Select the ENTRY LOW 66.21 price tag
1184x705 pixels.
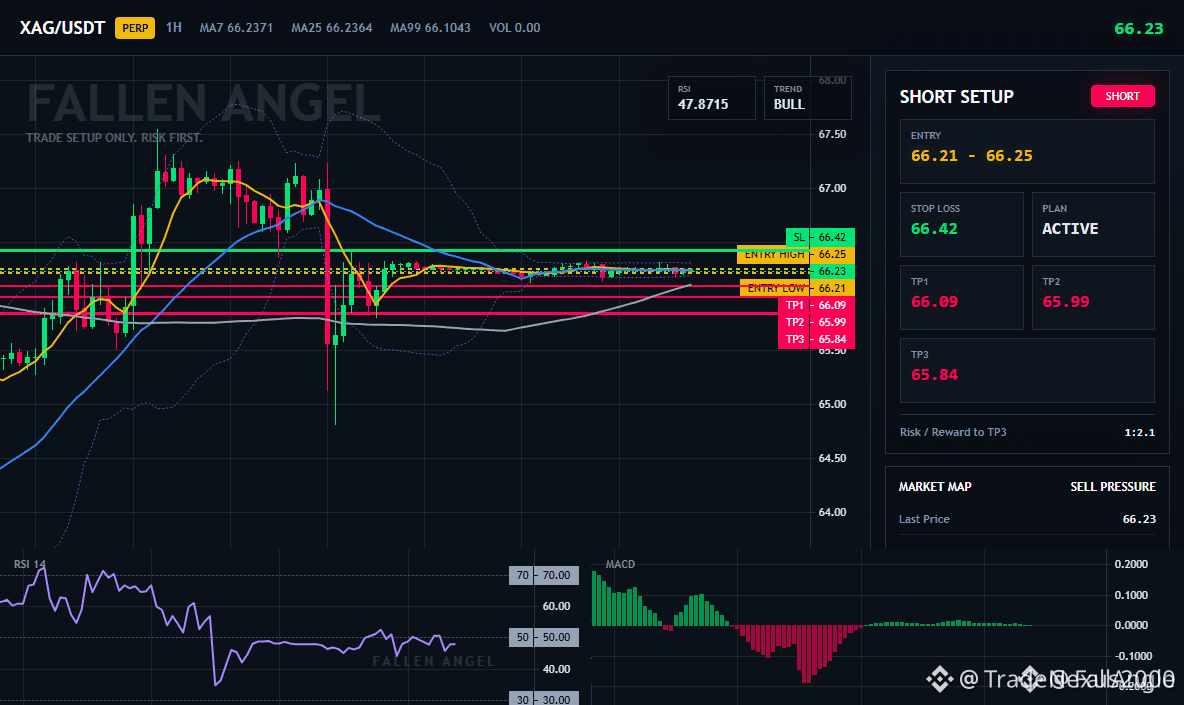(797, 288)
